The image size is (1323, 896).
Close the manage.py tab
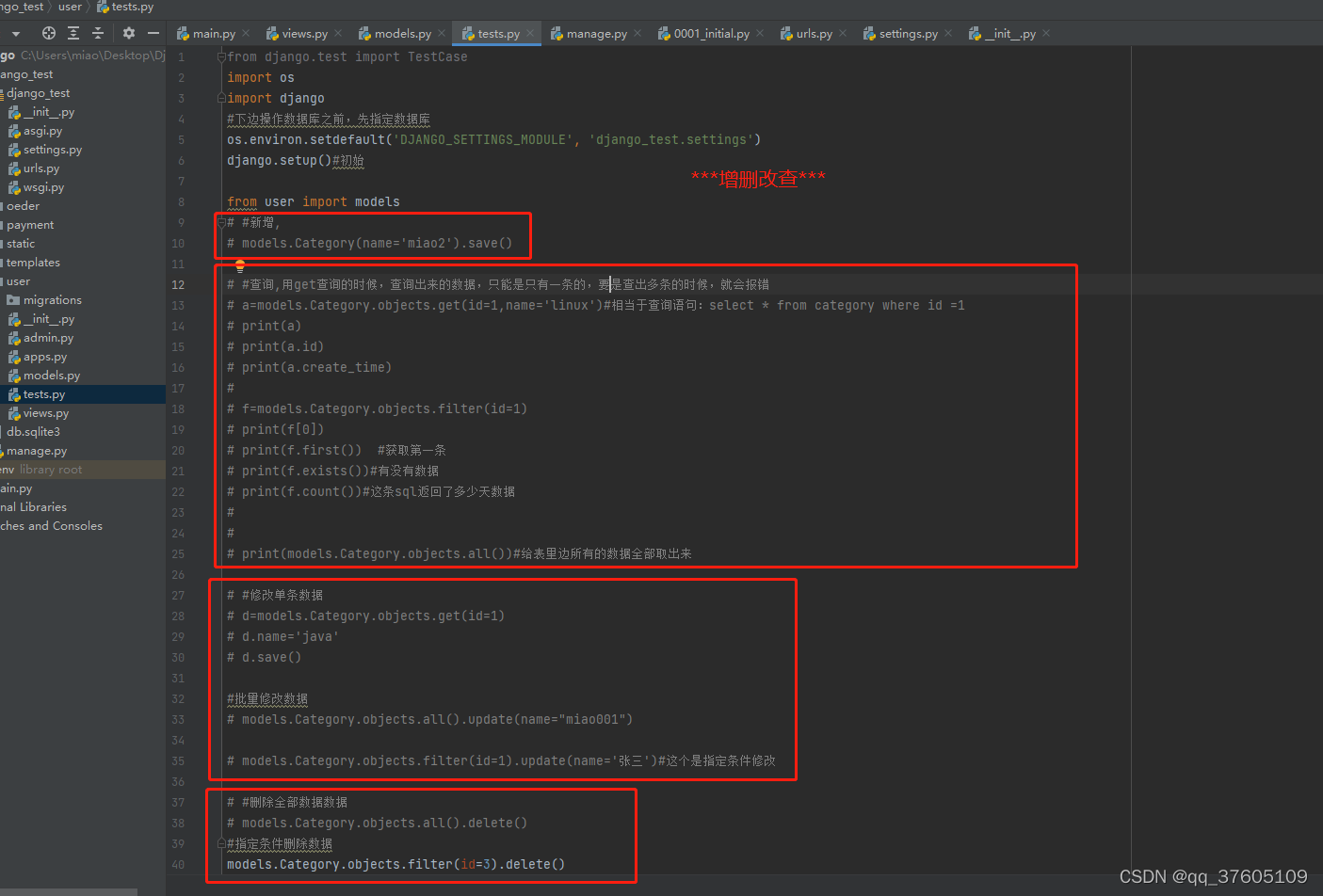637,34
